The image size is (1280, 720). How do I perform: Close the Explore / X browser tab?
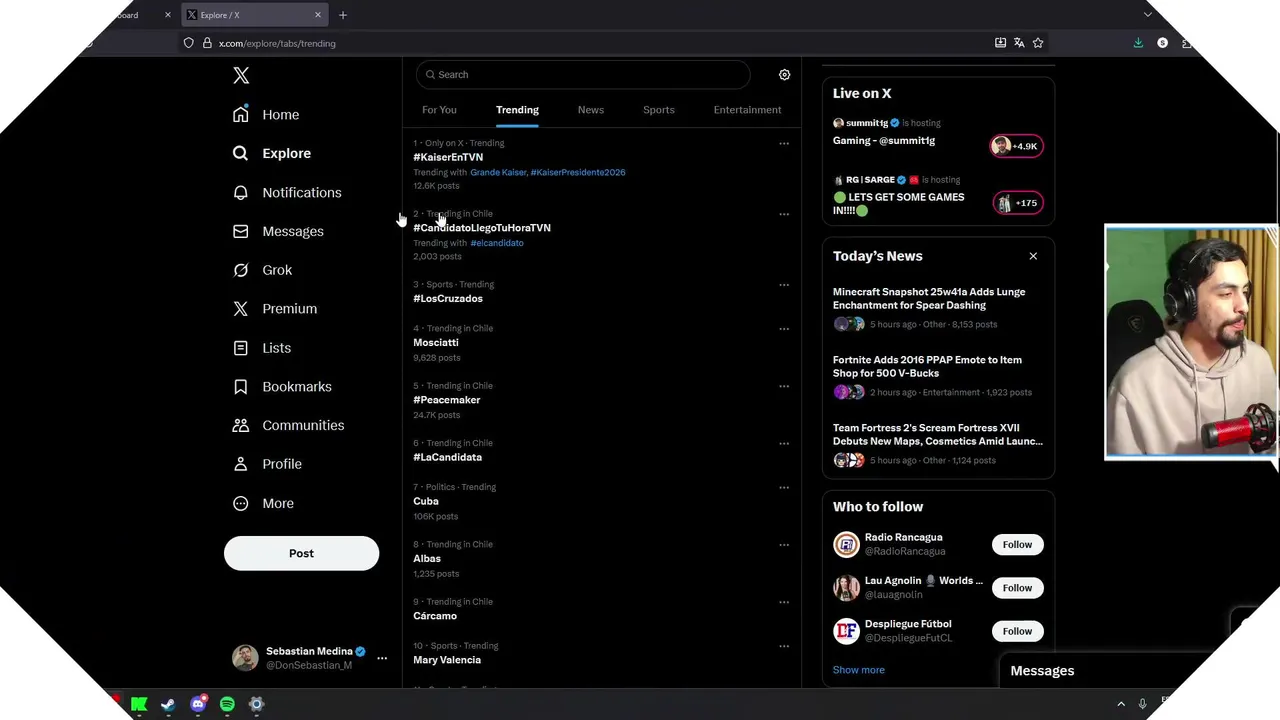coord(318,15)
